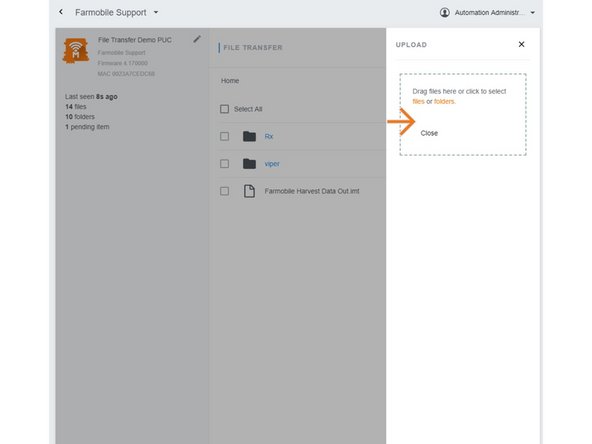Tick the checkbox for viper folder

click(x=224, y=164)
